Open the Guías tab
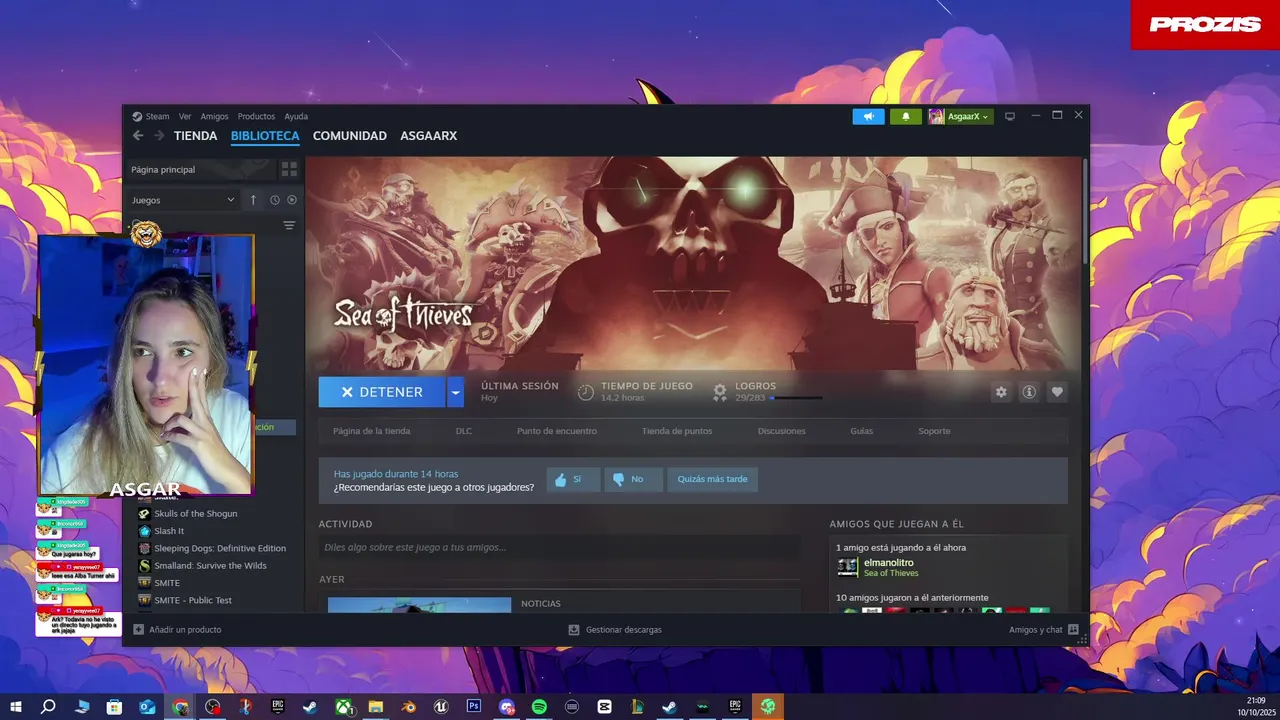This screenshot has height=720, width=1280. (x=861, y=431)
